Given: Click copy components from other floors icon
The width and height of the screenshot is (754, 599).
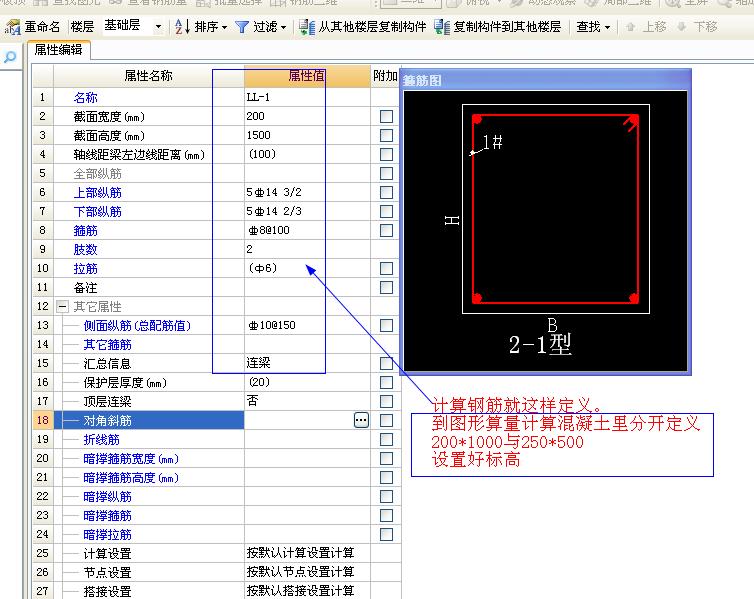Looking at the screenshot, I should (306, 27).
